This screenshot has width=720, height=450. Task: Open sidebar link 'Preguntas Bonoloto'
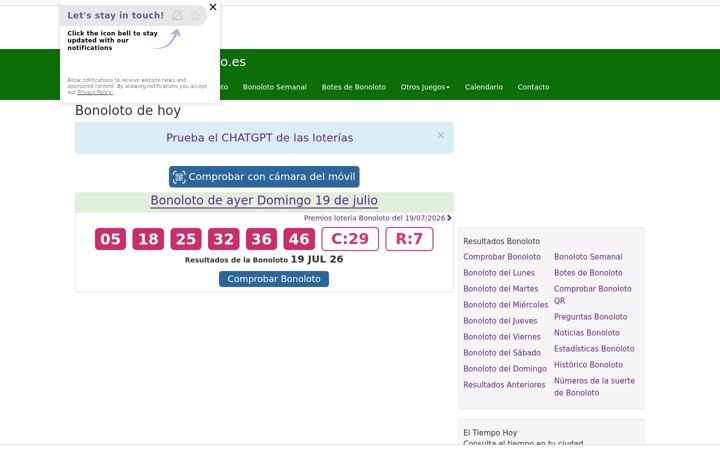591,317
